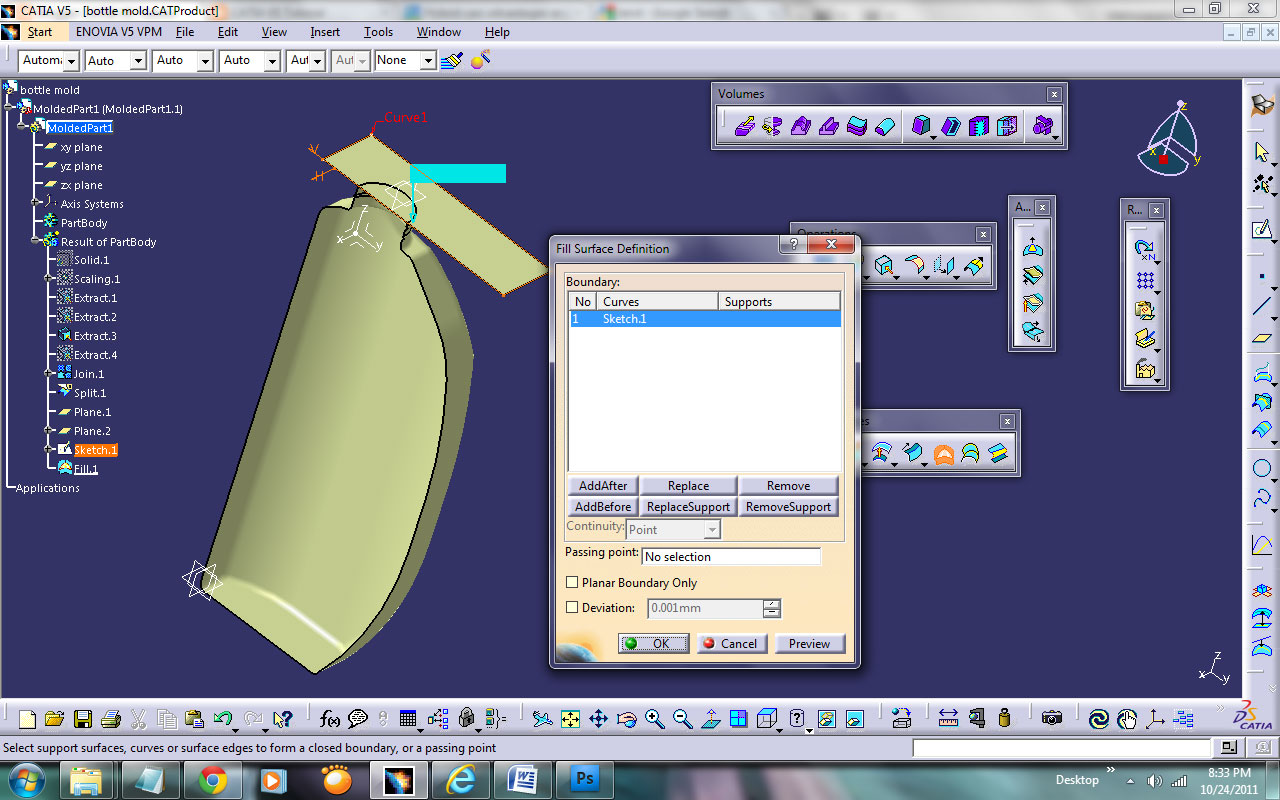
Task: Click the Zoom In icon on the bottom toolbar
Action: point(654,720)
